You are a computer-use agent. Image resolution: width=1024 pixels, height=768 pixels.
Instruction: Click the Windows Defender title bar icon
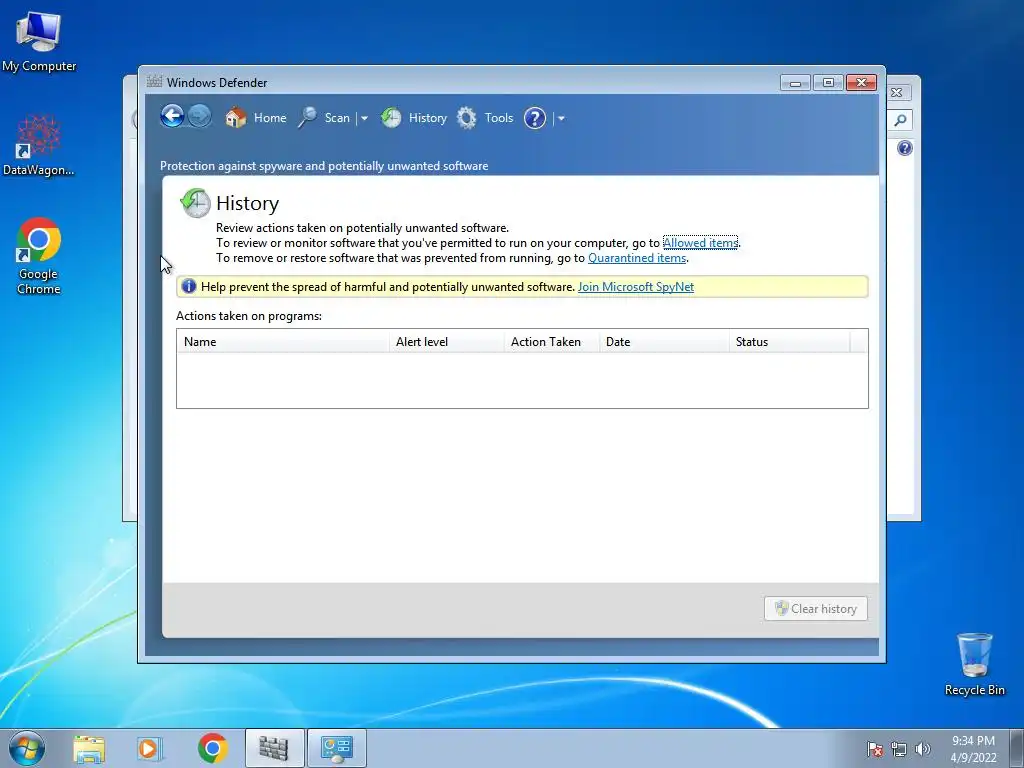click(154, 82)
